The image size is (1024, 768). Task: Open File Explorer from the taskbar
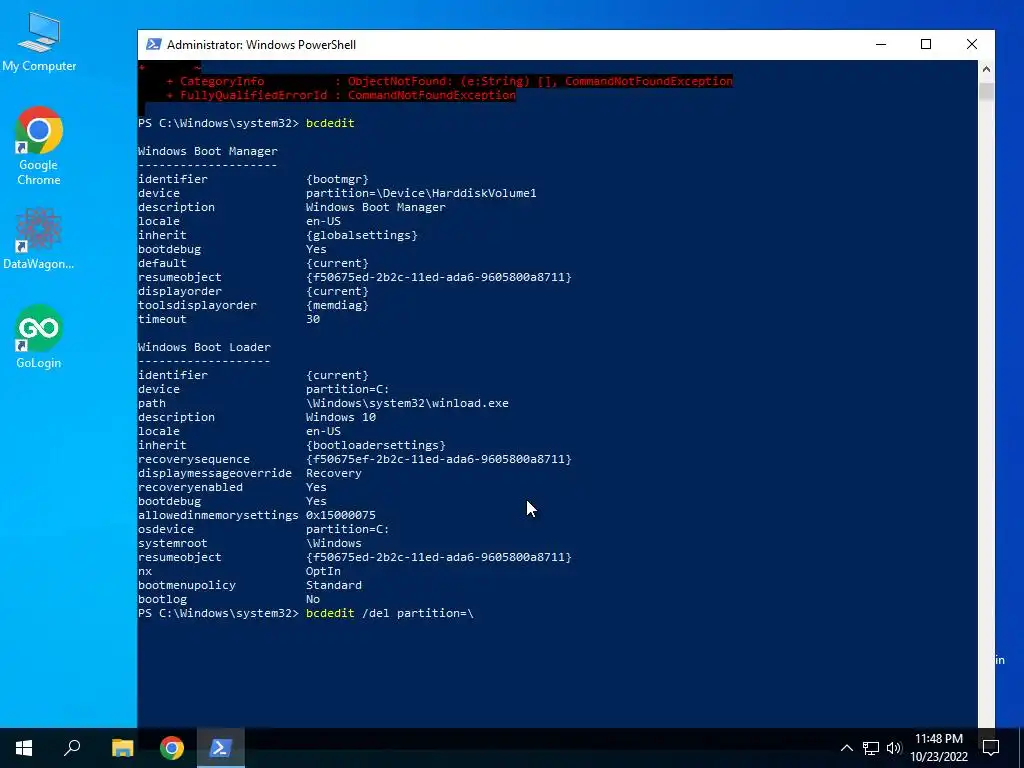(122, 748)
